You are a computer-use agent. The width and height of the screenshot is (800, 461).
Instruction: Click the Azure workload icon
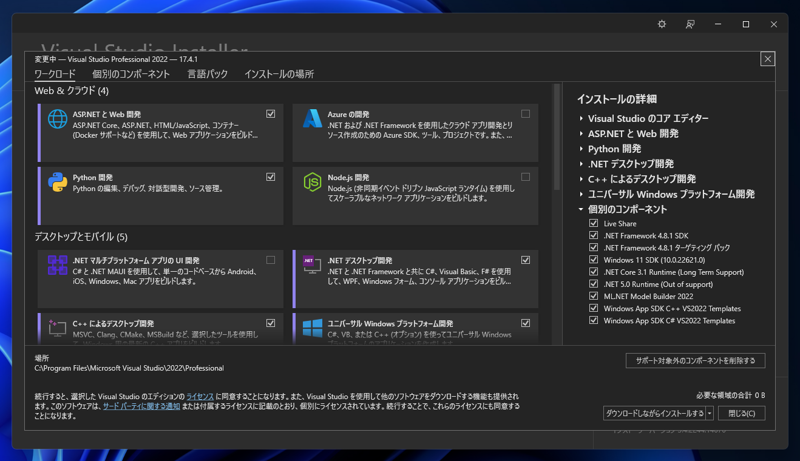coord(312,118)
